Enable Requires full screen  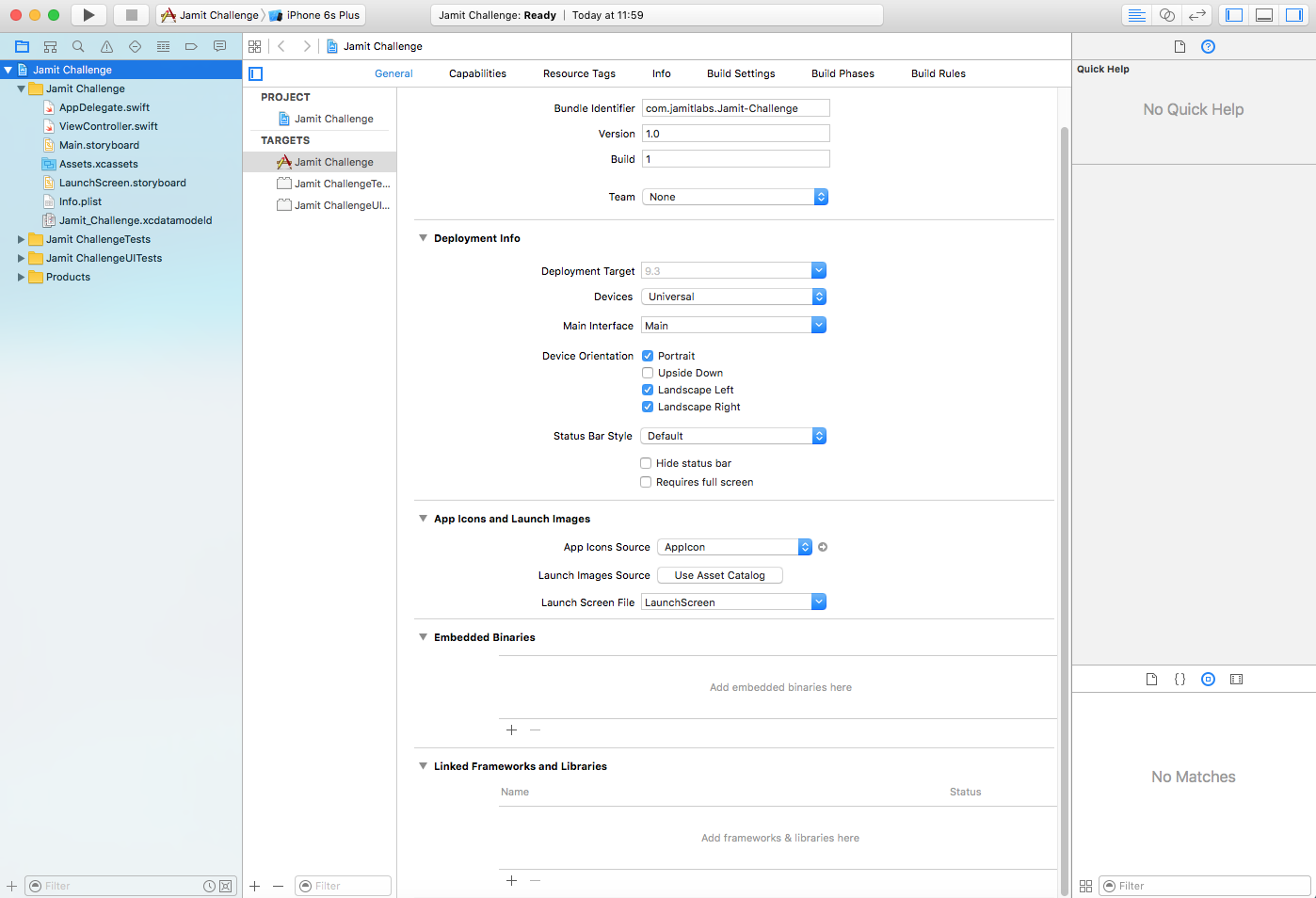(x=646, y=482)
